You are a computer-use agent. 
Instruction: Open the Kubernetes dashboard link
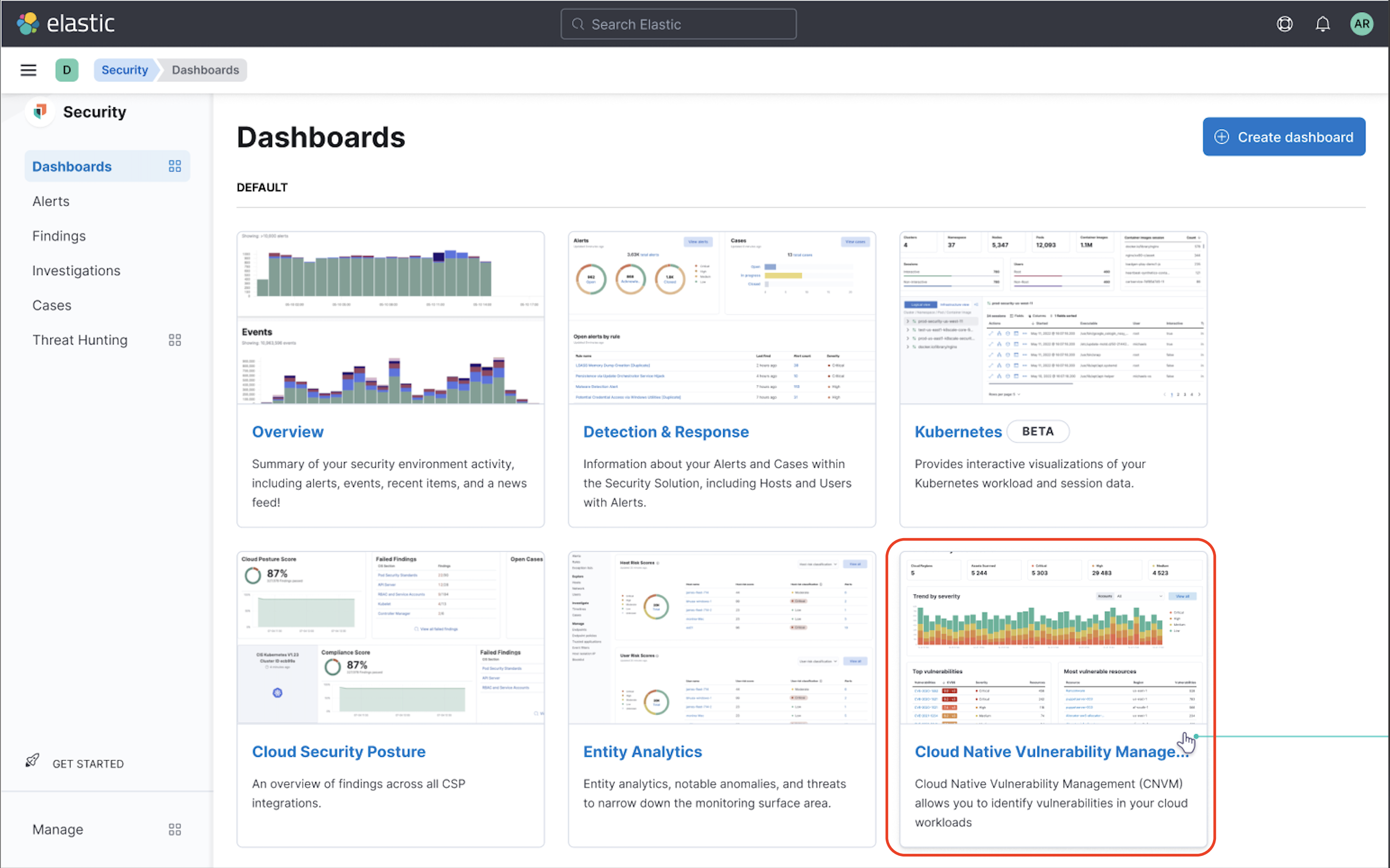[x=958, y=431]
